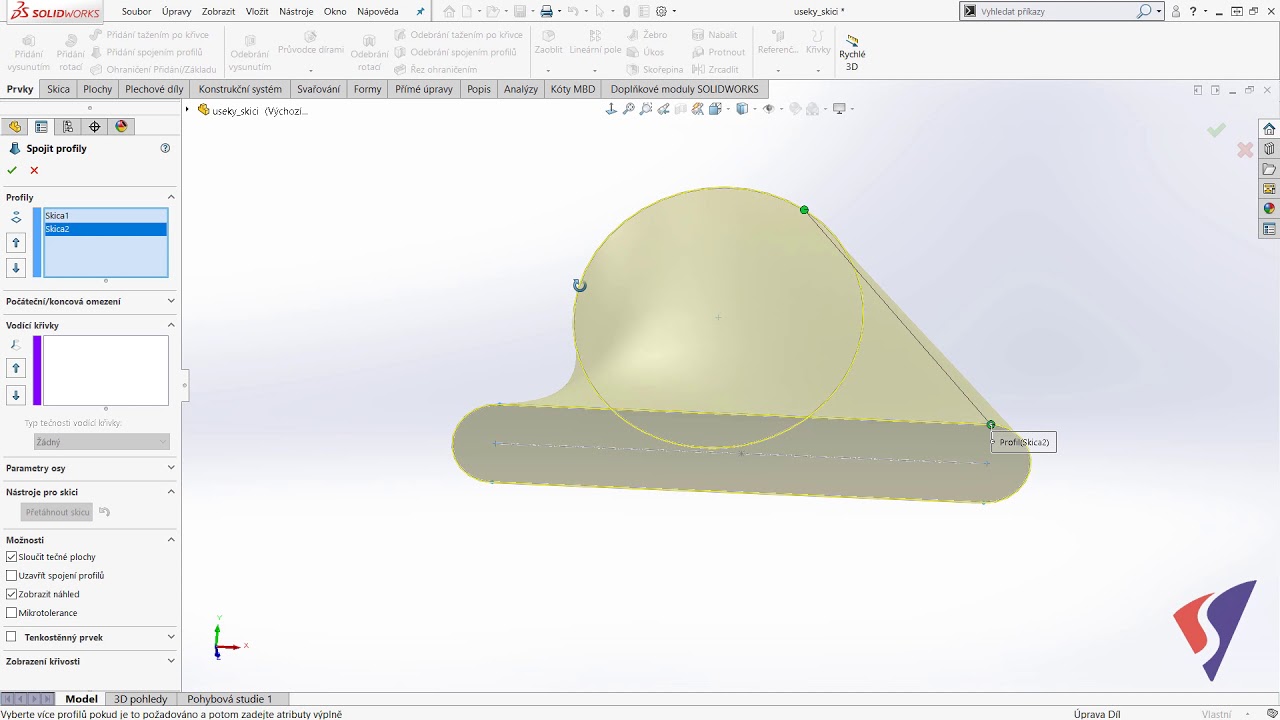This screenshot has height=720, width=1280.
Task: Collapse the Profily section
Action: (171, 197)
